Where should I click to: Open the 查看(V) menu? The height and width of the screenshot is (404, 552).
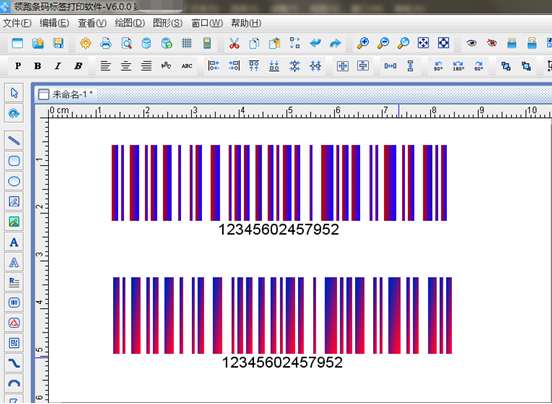92,23
